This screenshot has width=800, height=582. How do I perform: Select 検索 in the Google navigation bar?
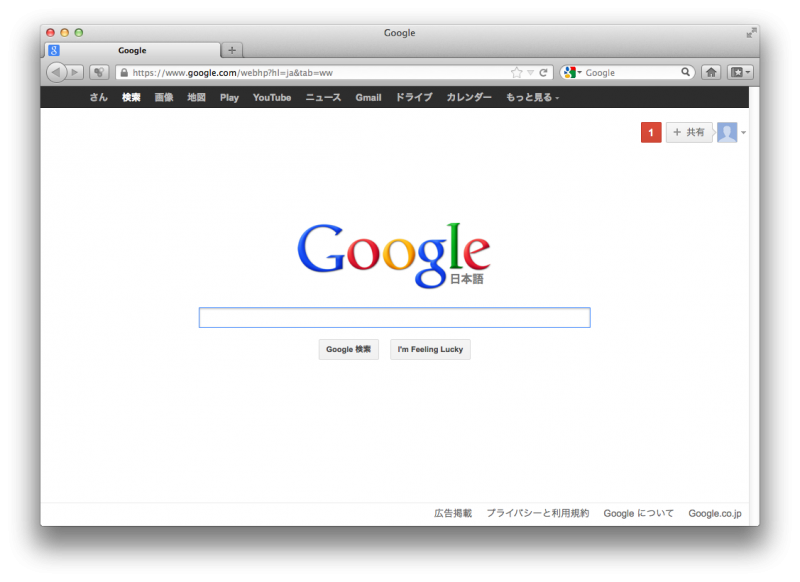(x=131, y=97)
